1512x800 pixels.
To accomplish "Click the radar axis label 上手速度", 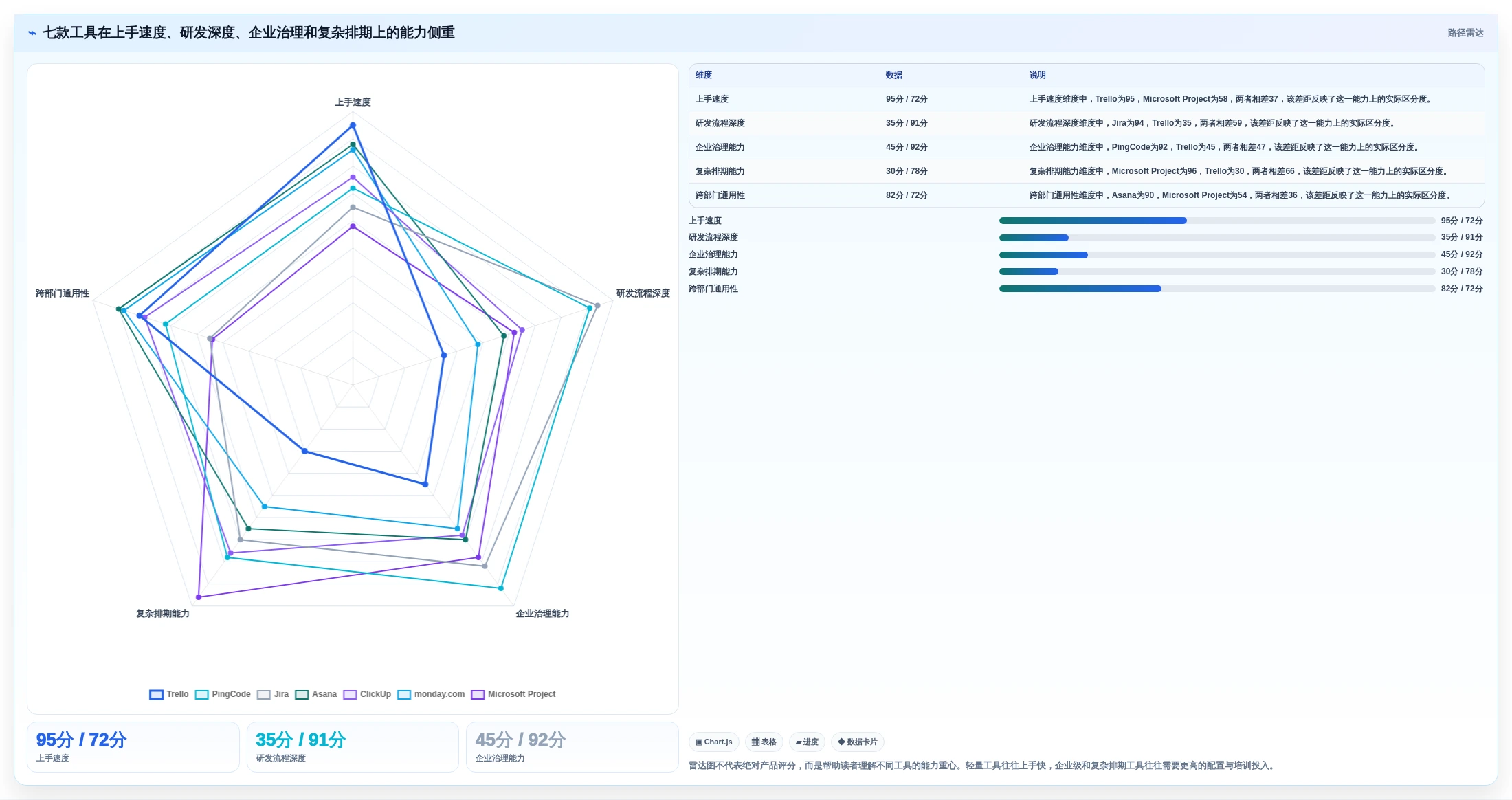I will pos(353,102).
